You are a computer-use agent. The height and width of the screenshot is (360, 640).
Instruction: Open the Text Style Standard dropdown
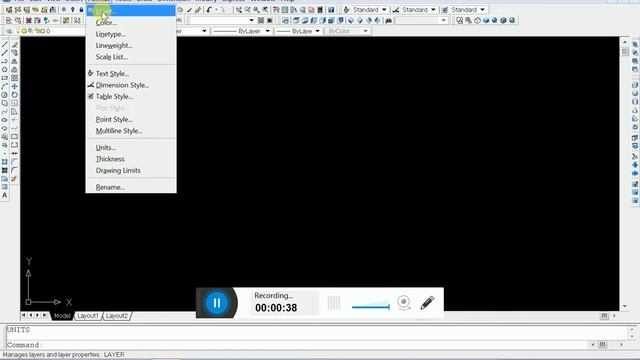point(384,9)
